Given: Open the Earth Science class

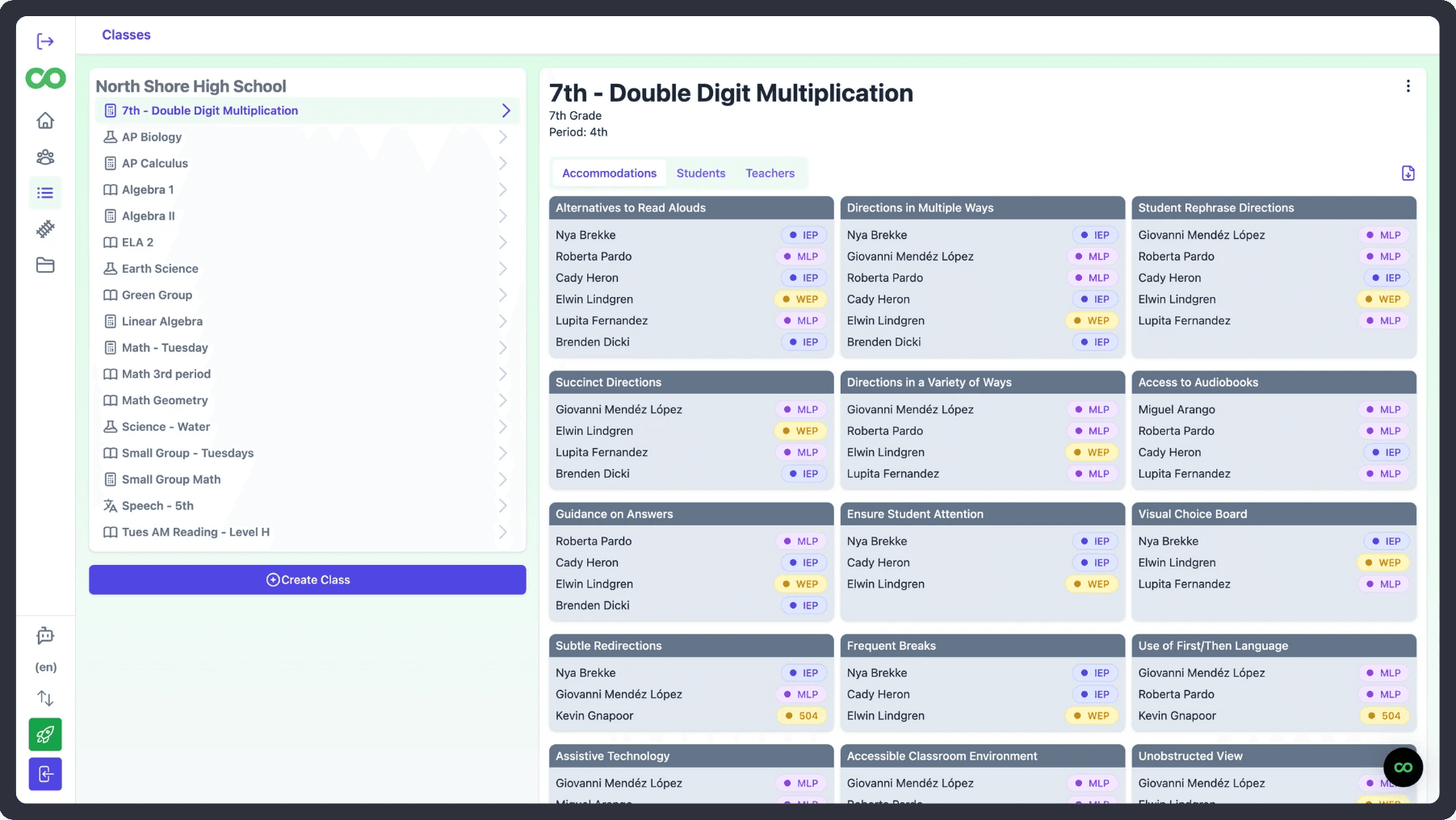Looking at the screenshot, I should click(307, 269).
